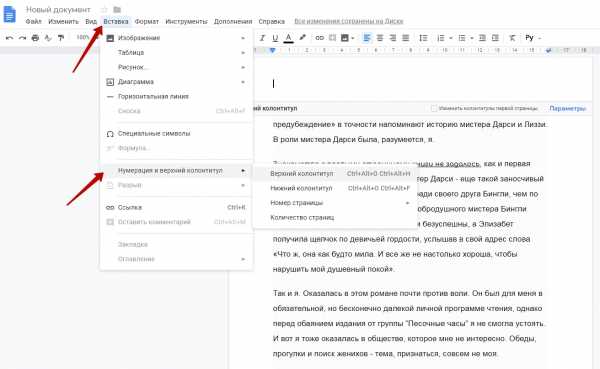Open the text color picker
The image size is (600, 369).
point(288,38)
